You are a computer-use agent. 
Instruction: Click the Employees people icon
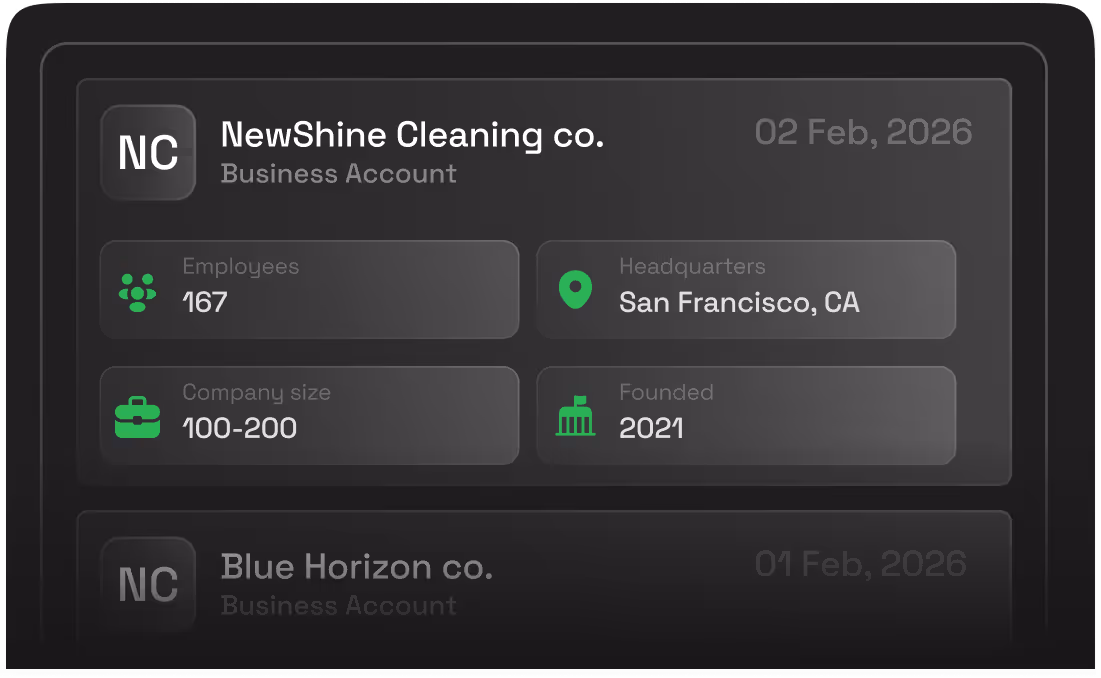coord(138,289)
